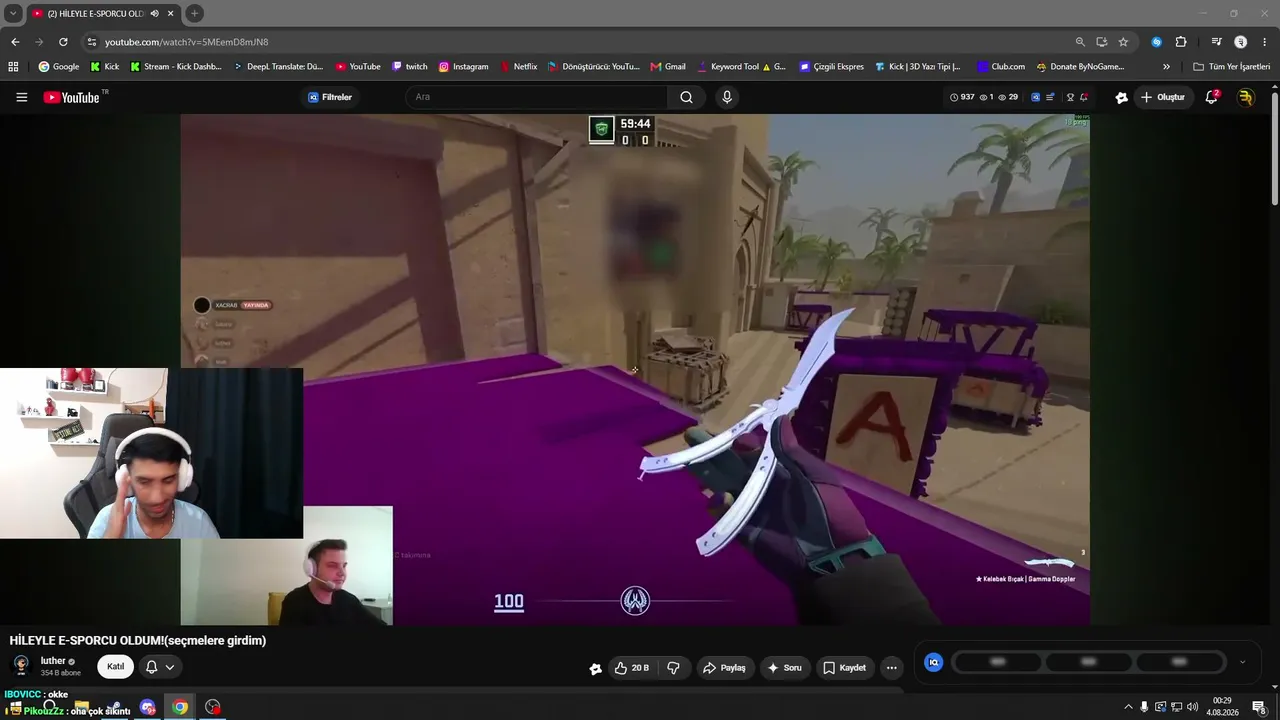Close the YouTube browser tab

point(171,13)
